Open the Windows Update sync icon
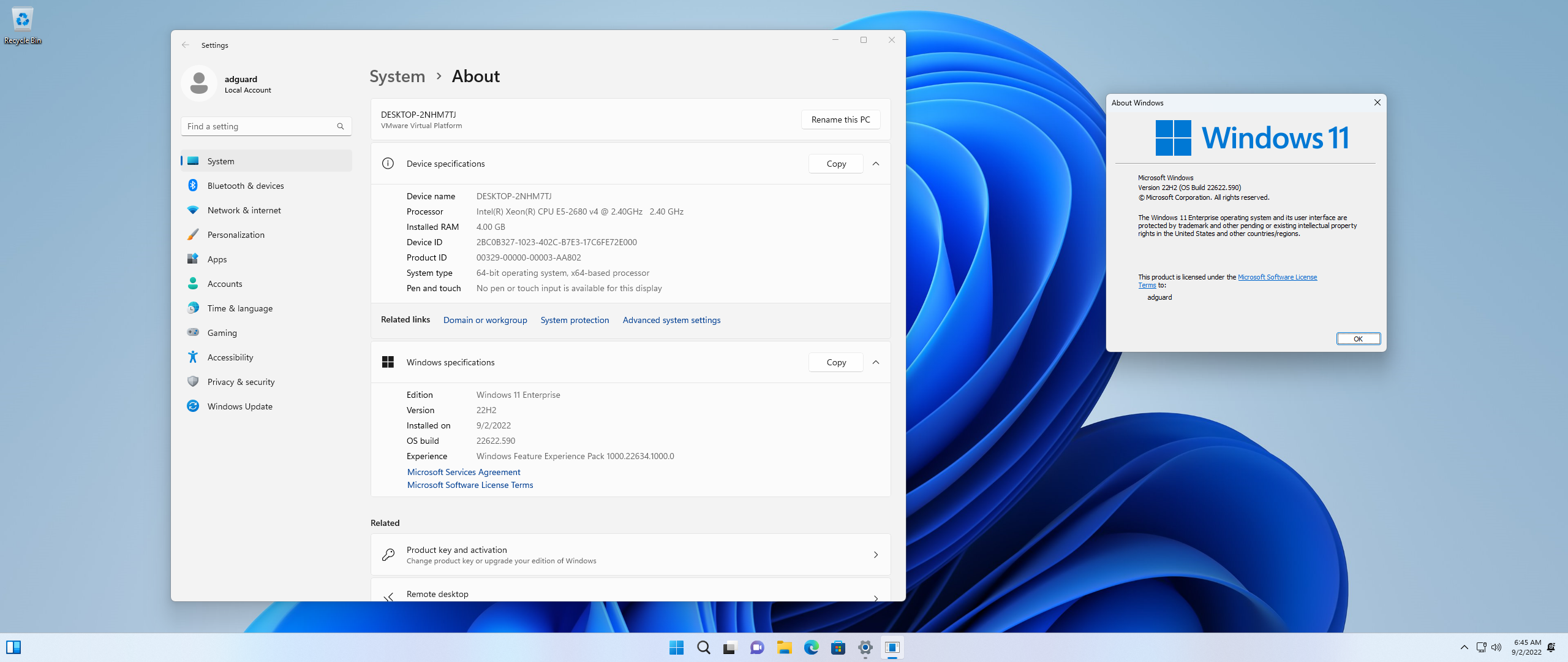Image resolution: width=1568 pixels, height=662 pixels. tap(193, 406)
